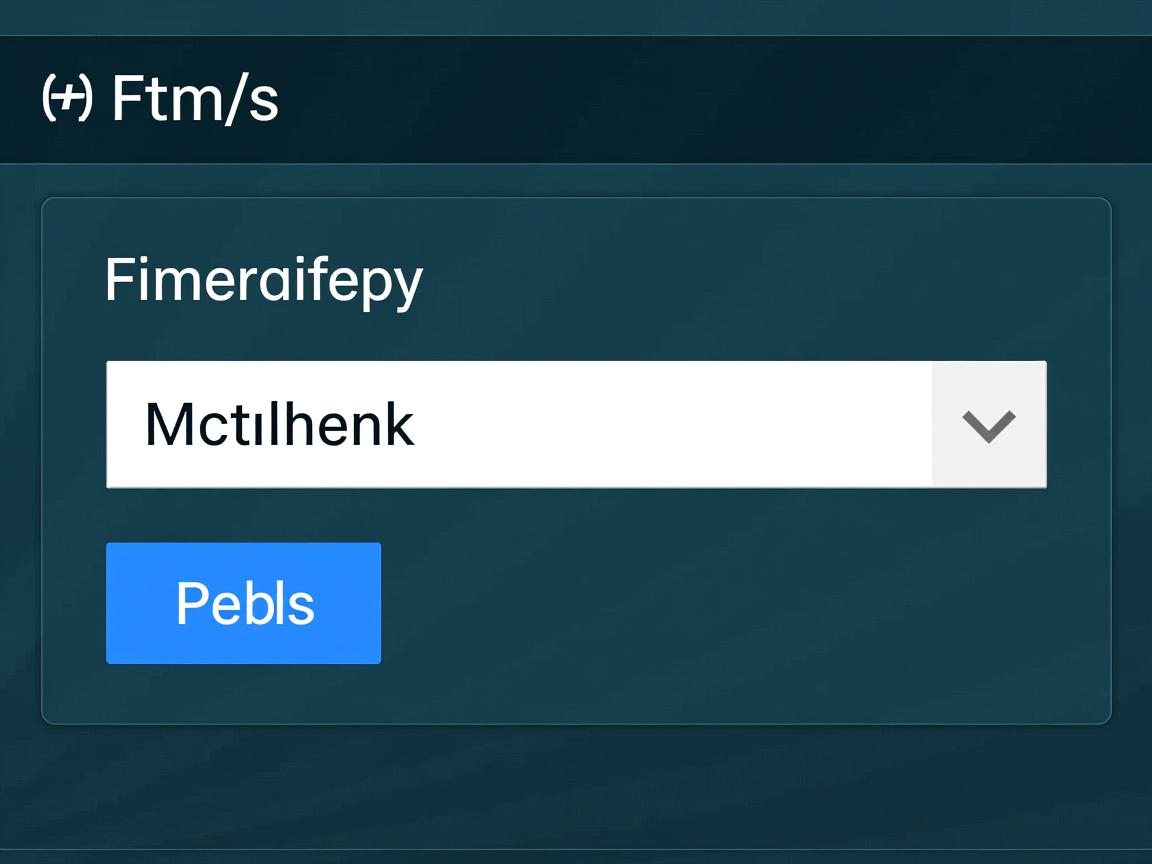Expand the Fimeraifepy combo box
Screen dimensions: 1152x864
coord(988,425)
